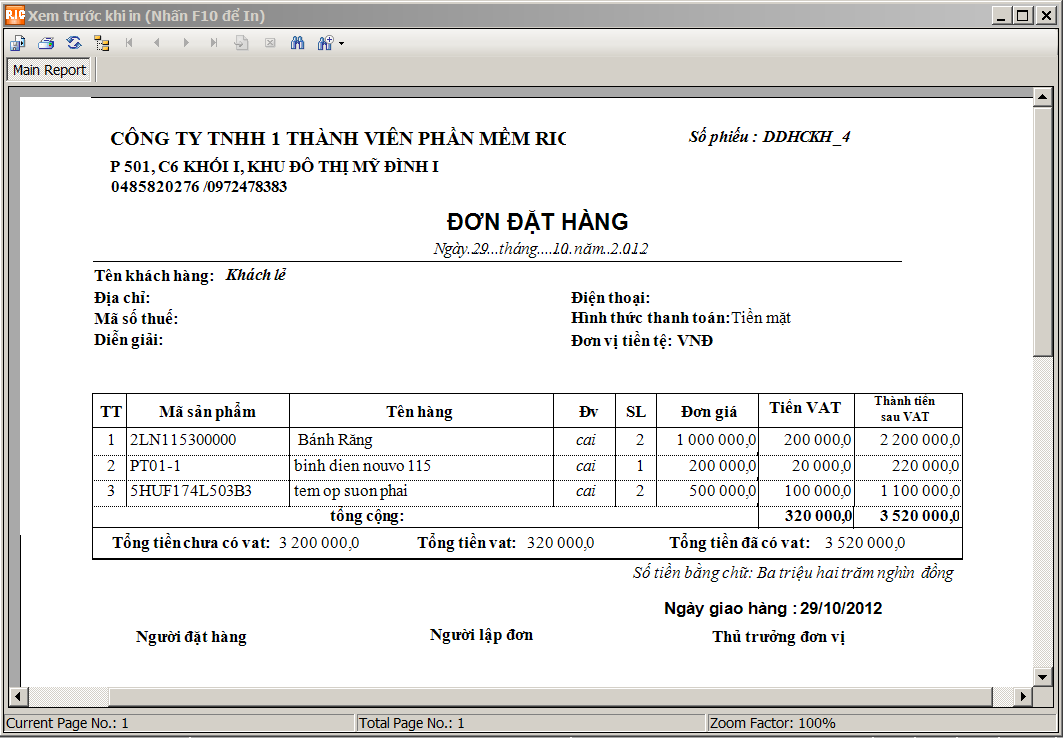This screenshot has width=1063, height=738.
Task: Toggle the group tree icon
Action: pyautogui.click(x=101, y=43)
